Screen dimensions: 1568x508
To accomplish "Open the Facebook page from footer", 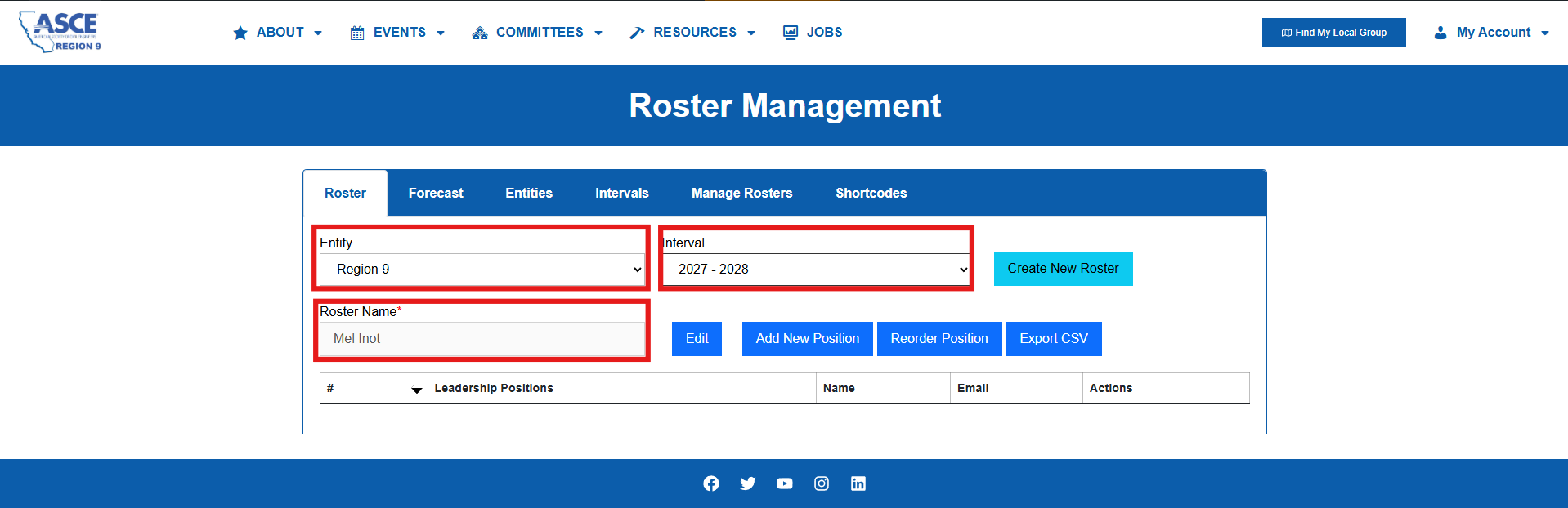I will tap(711, 483).
